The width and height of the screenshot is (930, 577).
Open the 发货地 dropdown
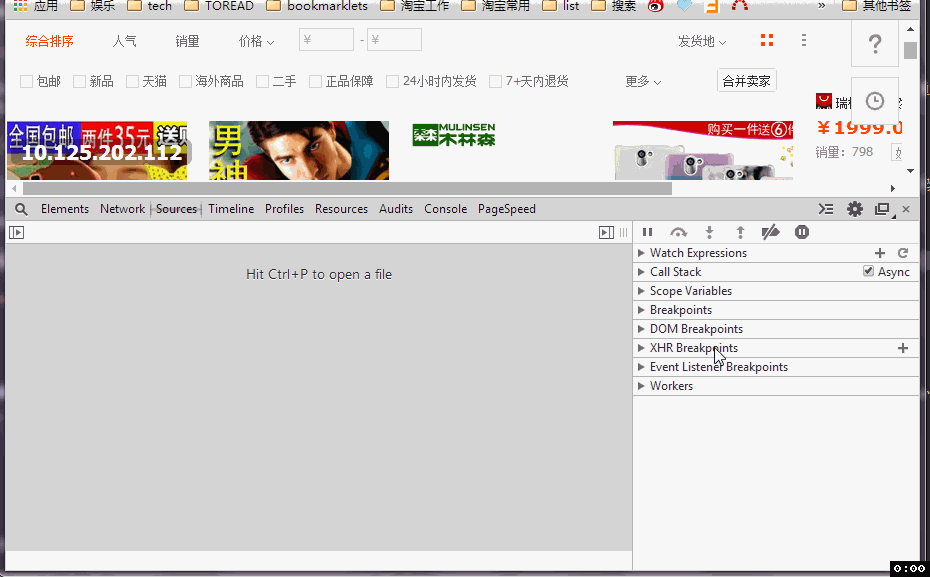point(702,41)
